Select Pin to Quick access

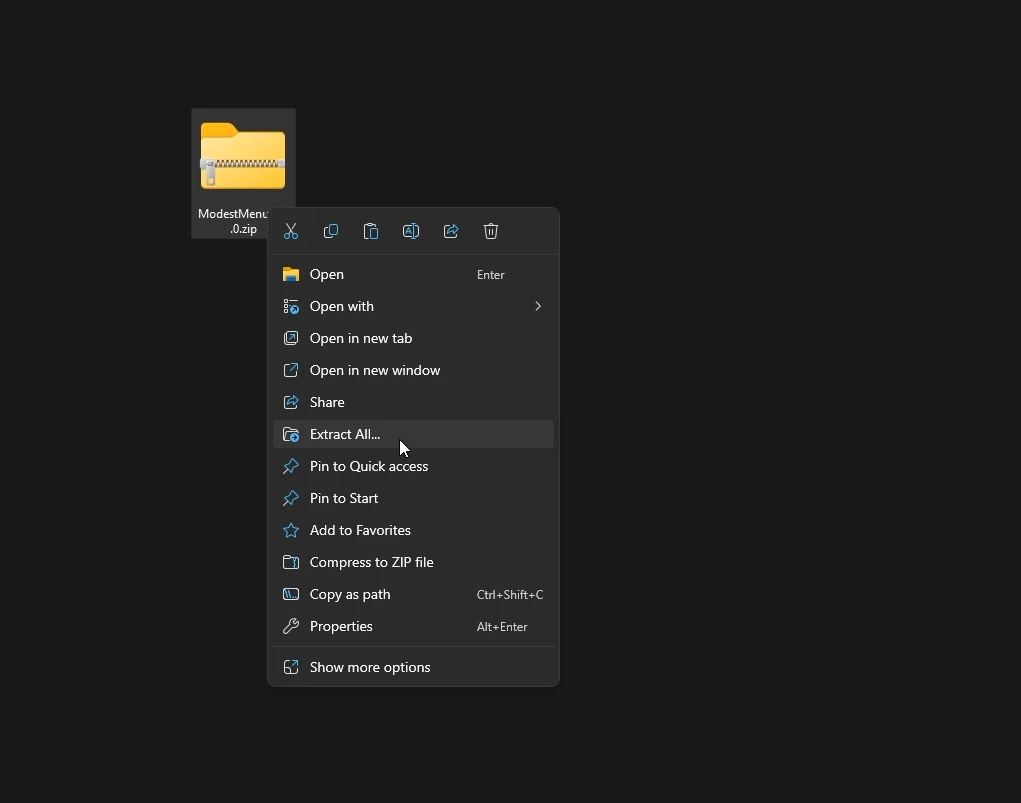point(413,466)
